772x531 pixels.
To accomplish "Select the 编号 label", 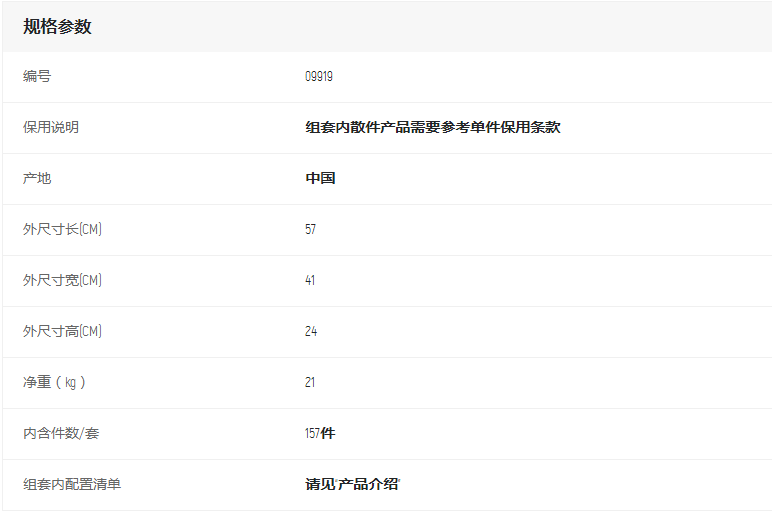I will coord(37,76).
